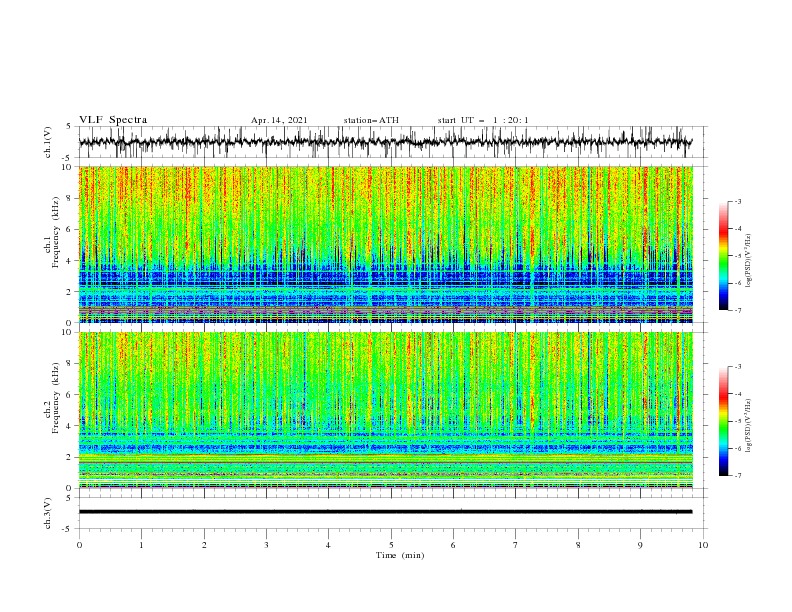Click time axis tick label "8"
The image size is (792, 612).
[578, 545]
